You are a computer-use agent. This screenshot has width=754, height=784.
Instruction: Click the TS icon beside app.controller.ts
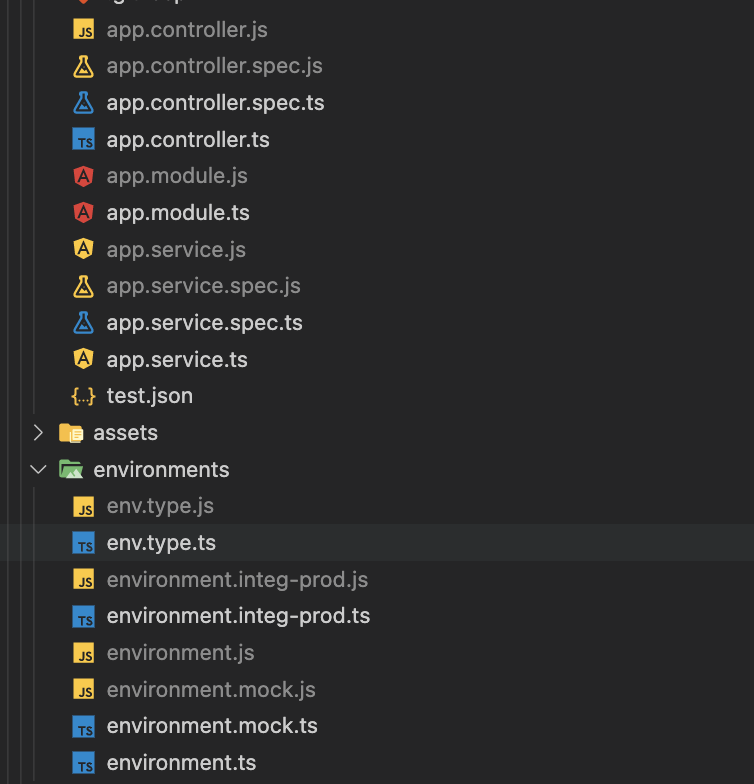pyautogui.click(x=84, y=140)
